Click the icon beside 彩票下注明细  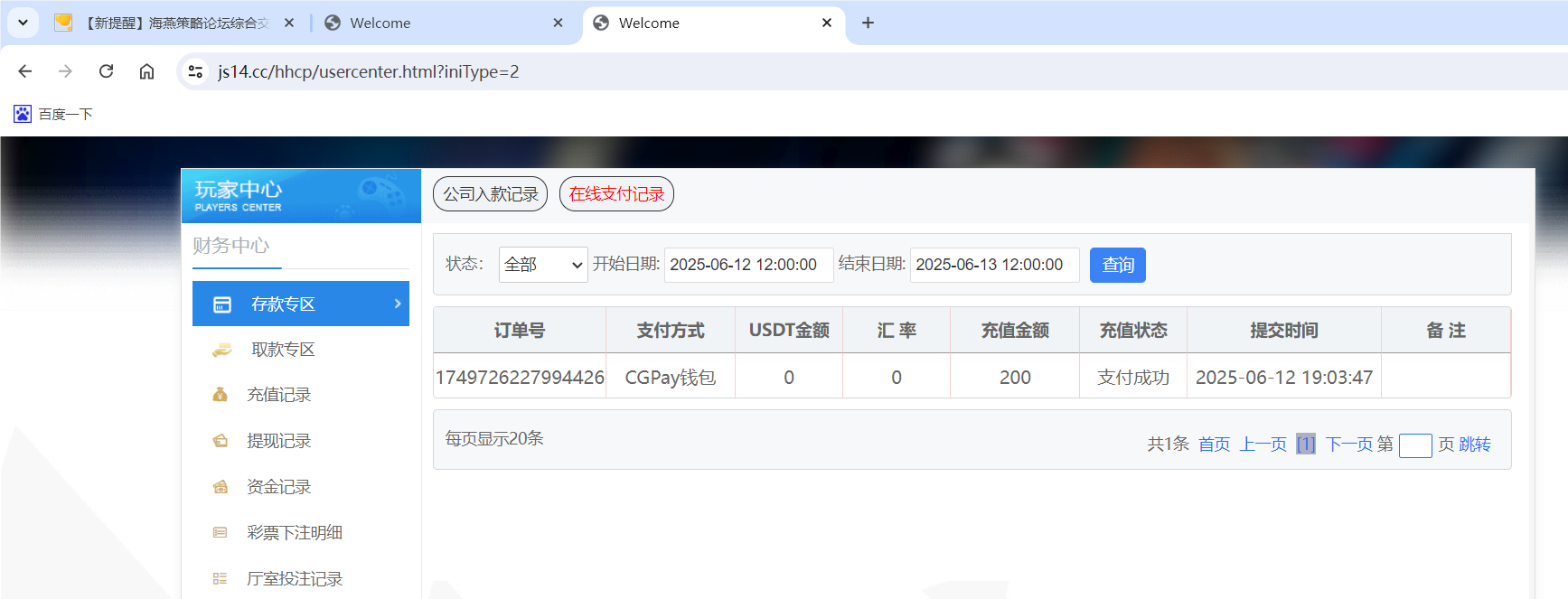(x=220, y=533)
